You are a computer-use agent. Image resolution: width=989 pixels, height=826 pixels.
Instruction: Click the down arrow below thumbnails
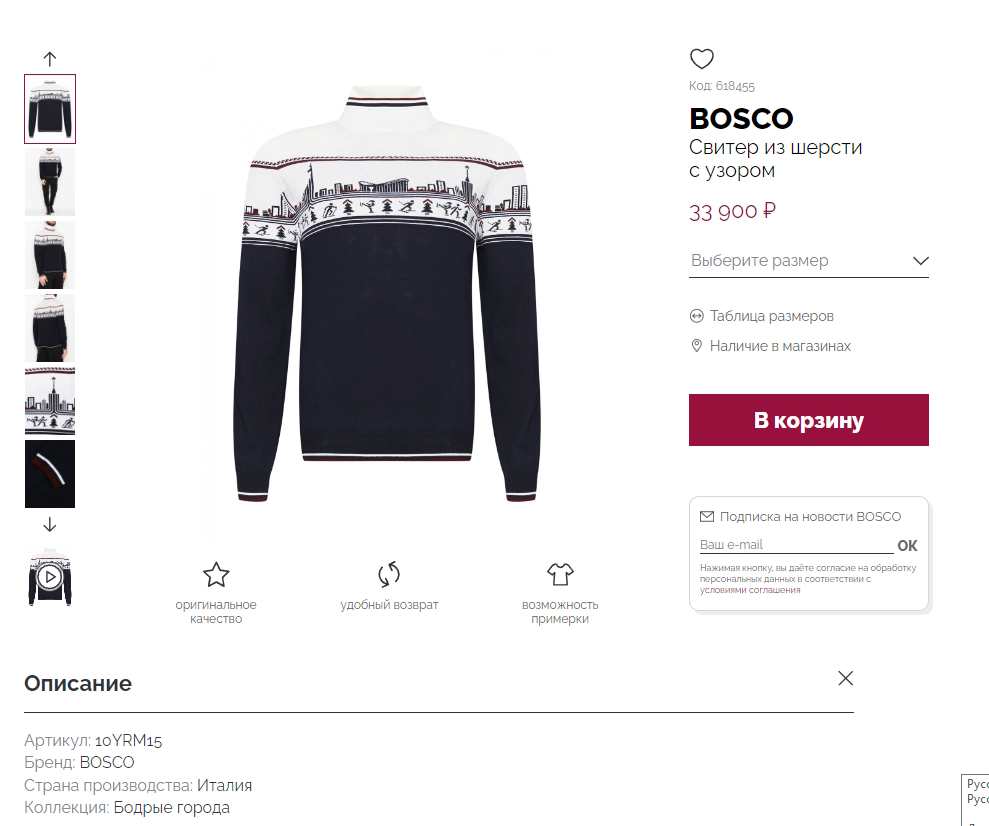pos(50,525)
